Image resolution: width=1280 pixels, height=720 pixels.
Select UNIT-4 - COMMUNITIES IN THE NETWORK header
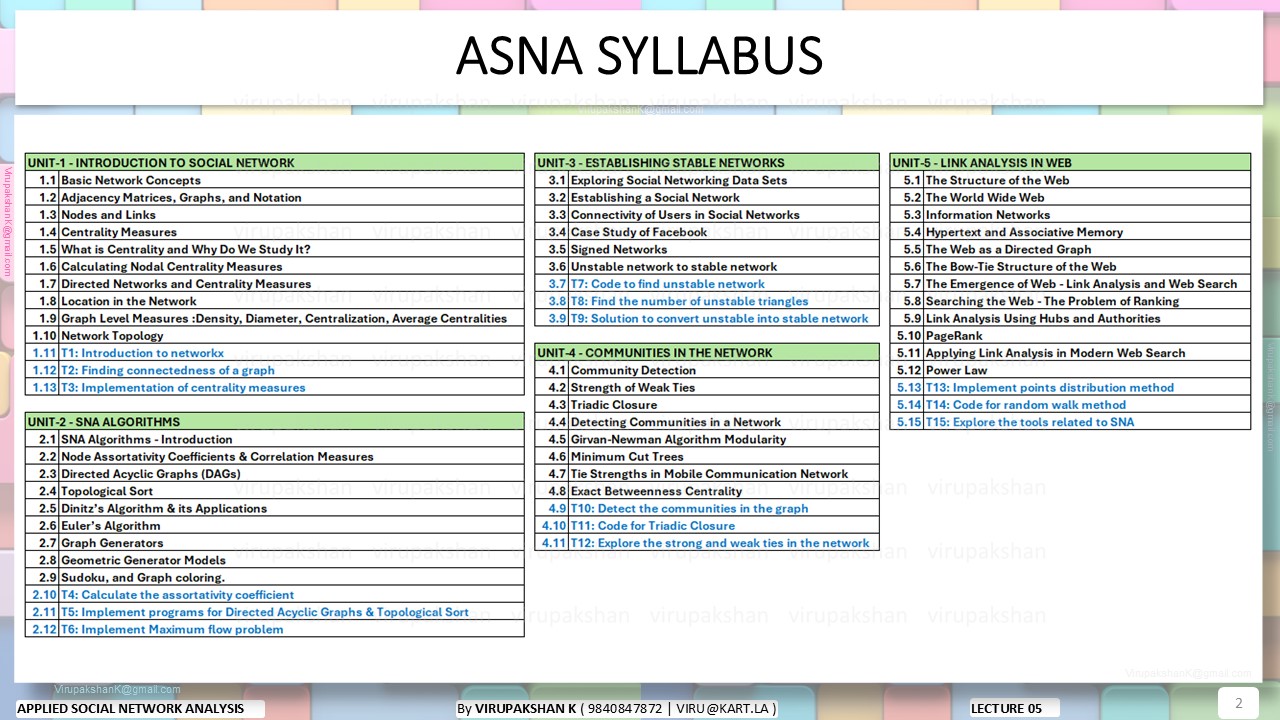pyautogui.click(x=707, y=353)
